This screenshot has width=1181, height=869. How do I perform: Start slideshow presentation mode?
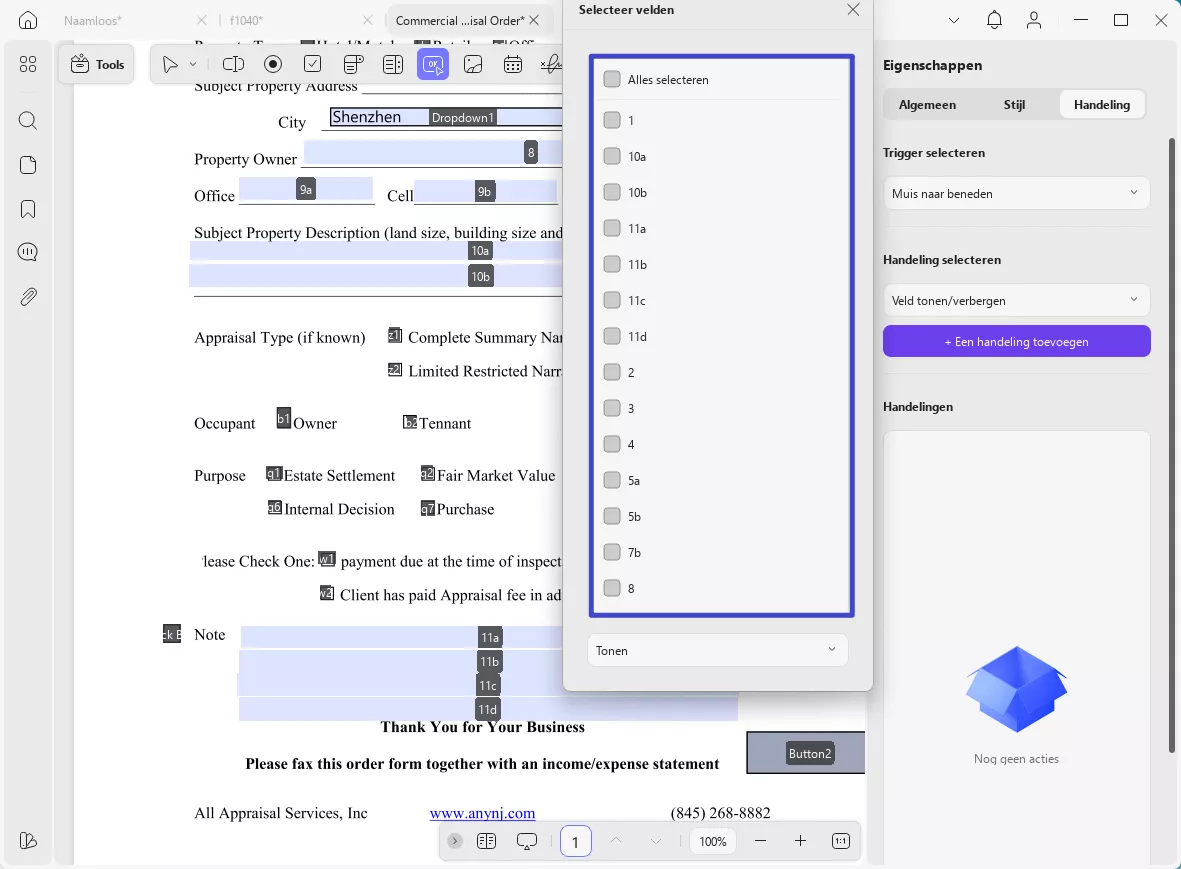tap(526, 841)
